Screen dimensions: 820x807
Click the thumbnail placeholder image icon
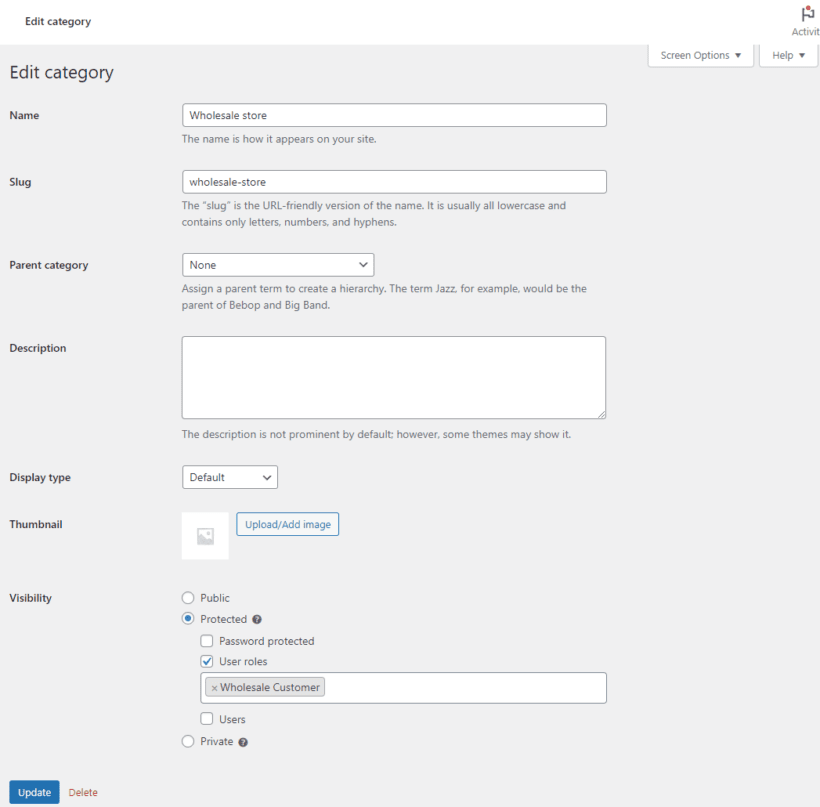point(204,536)
